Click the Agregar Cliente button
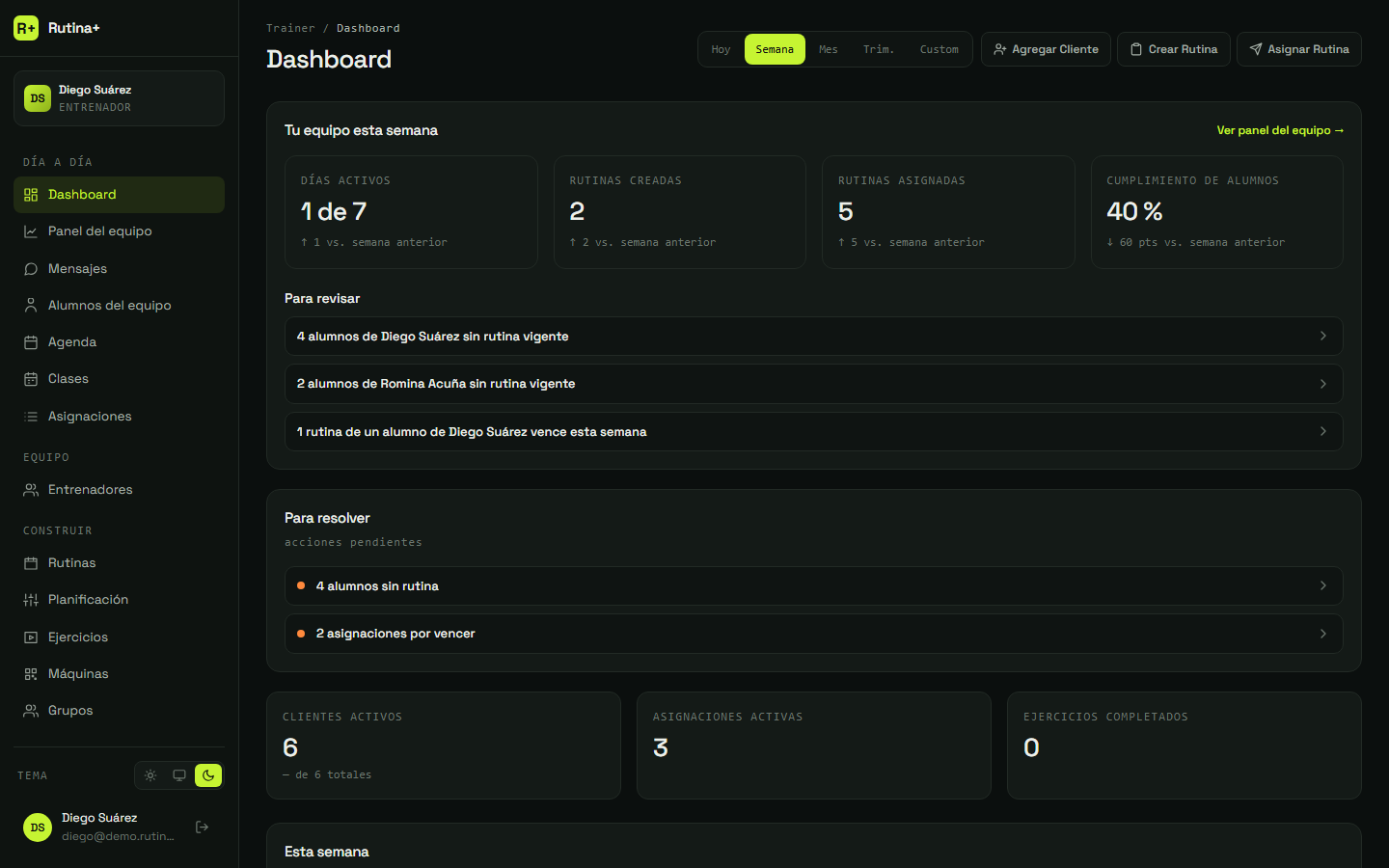The height and width of the screenshot is (868, 1389). click(x=1046, y=49)
